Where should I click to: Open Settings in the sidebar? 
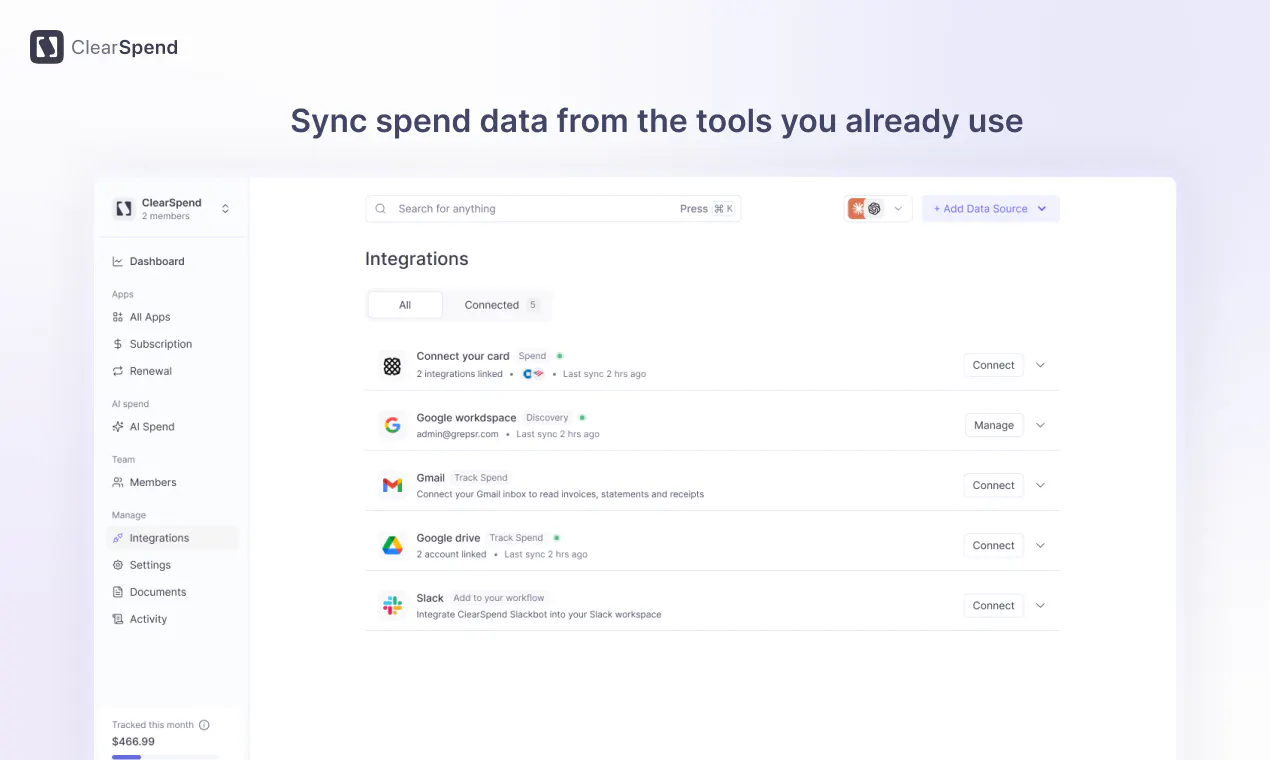pos(150,565)
